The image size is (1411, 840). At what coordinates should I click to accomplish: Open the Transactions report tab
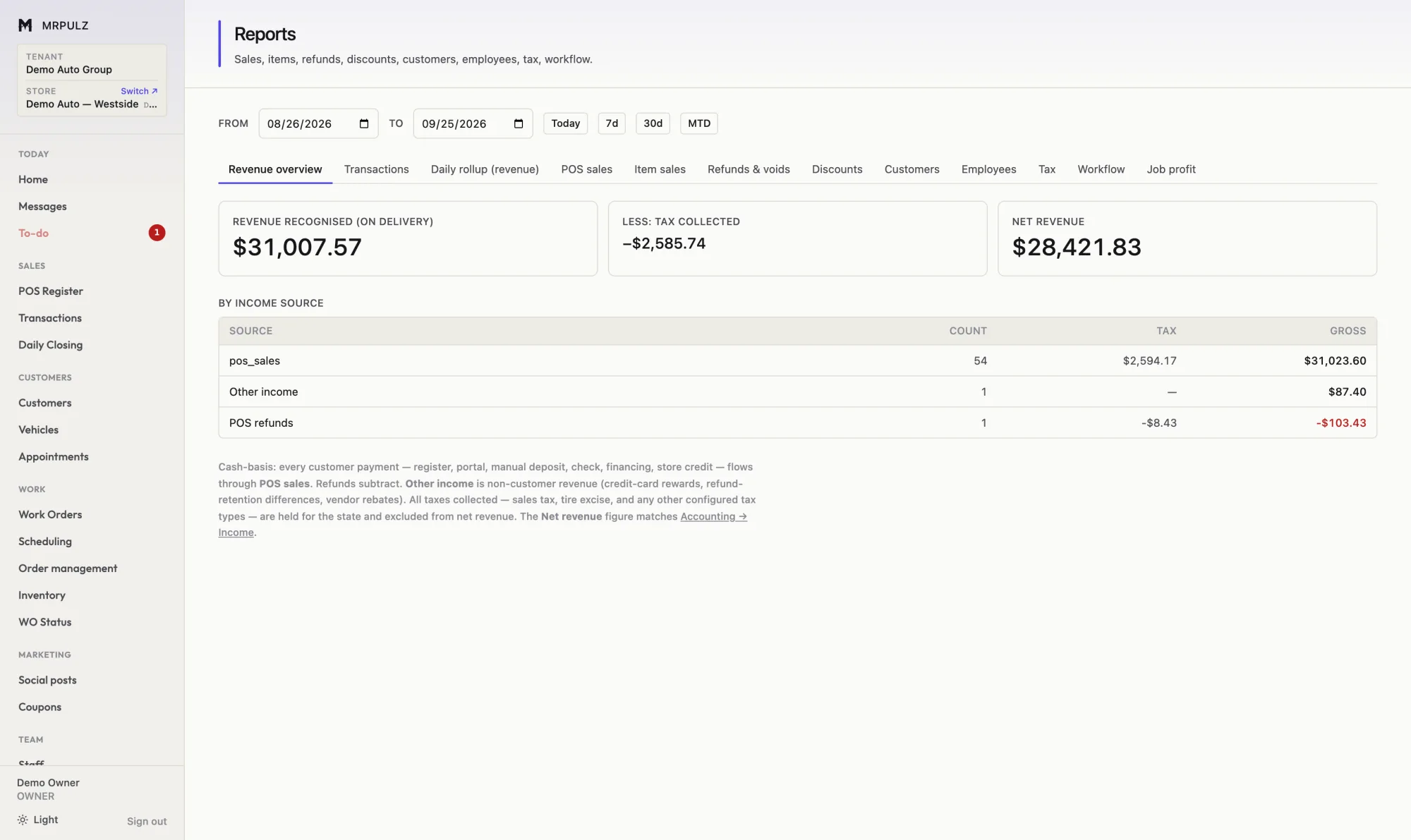click(x=377, y=169)
